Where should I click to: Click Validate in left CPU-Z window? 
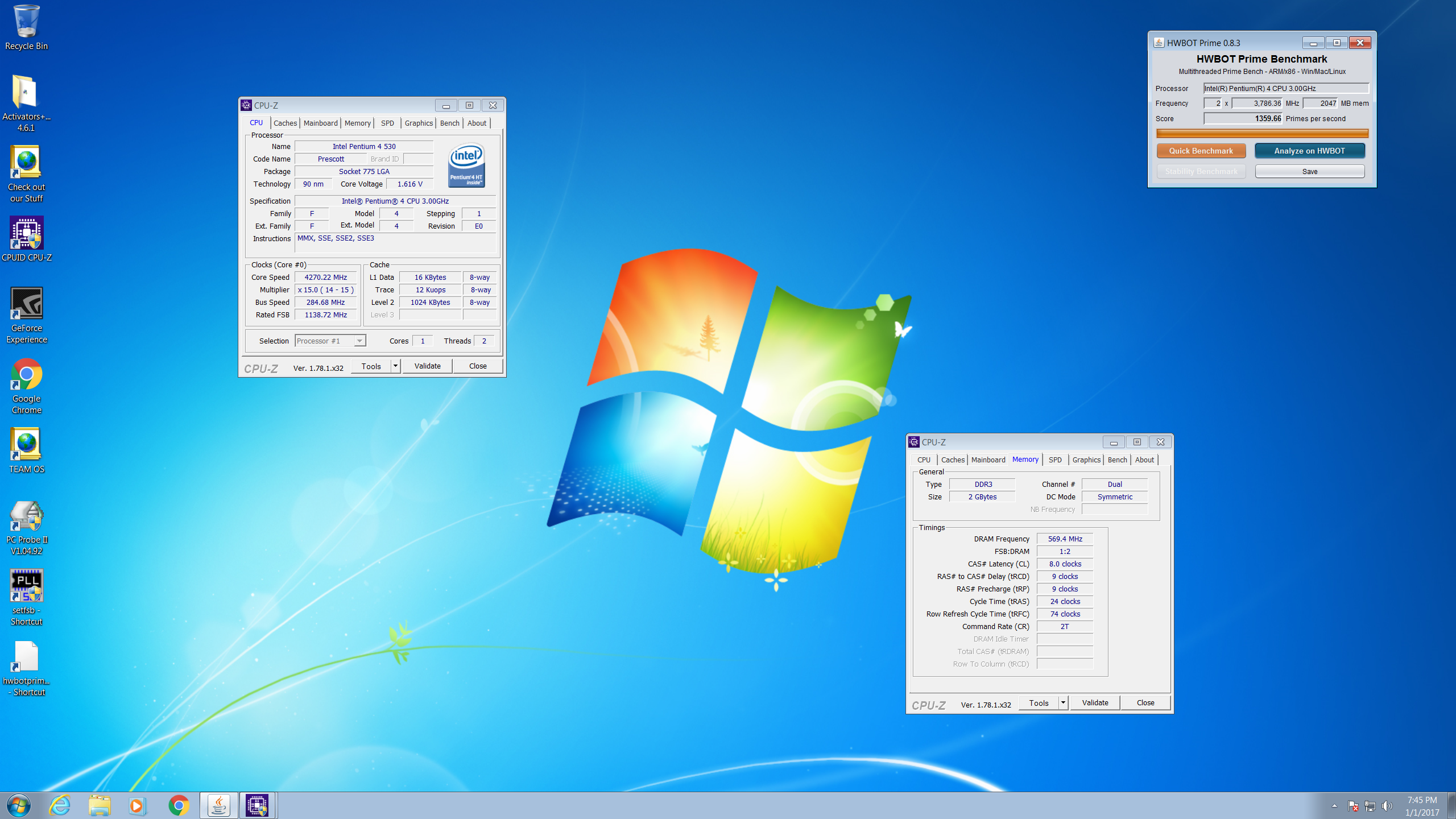coord(428,366)
